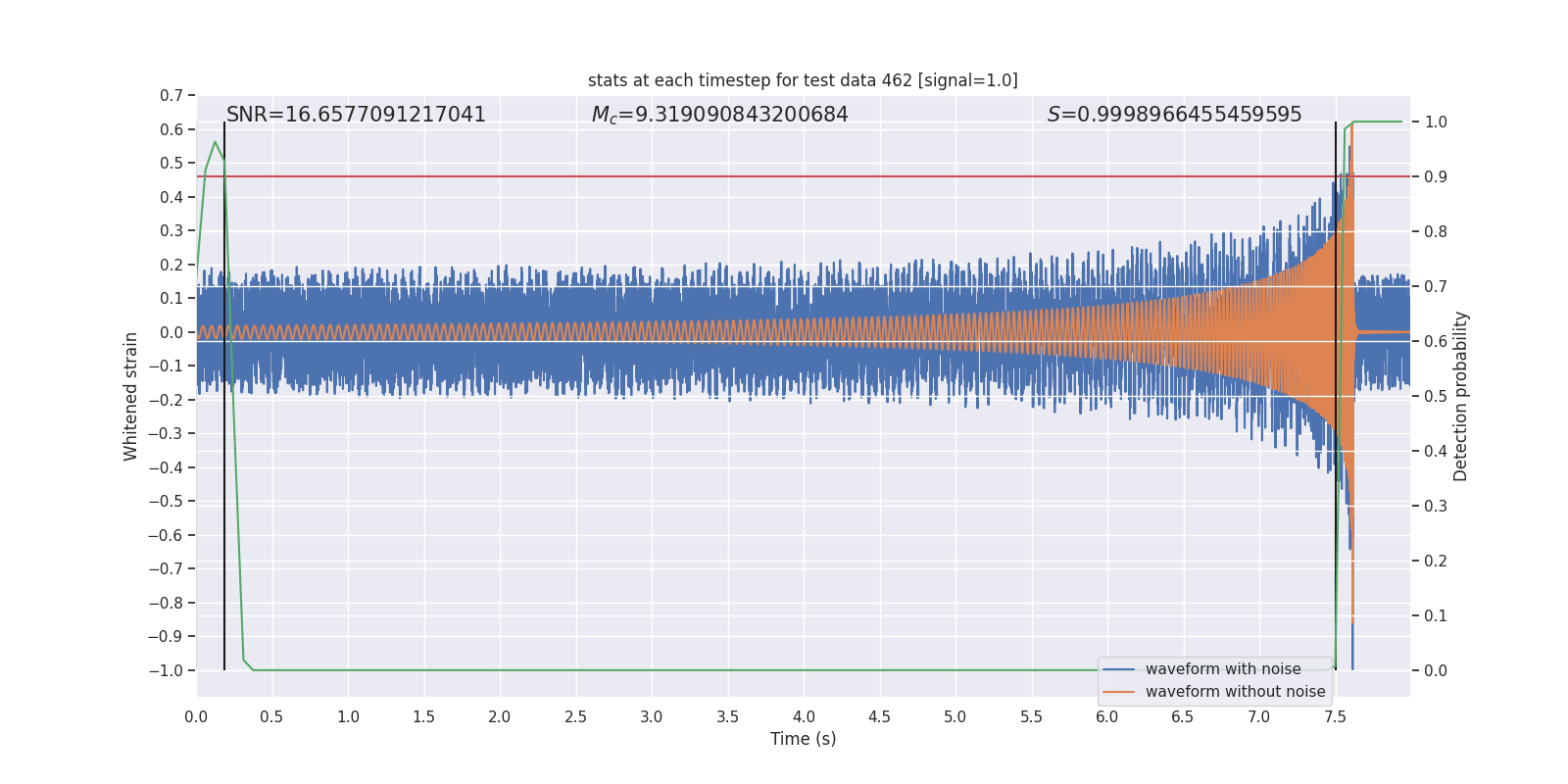
Task: Select the S=0.99989 score annotation
Action: (1174, 115)
